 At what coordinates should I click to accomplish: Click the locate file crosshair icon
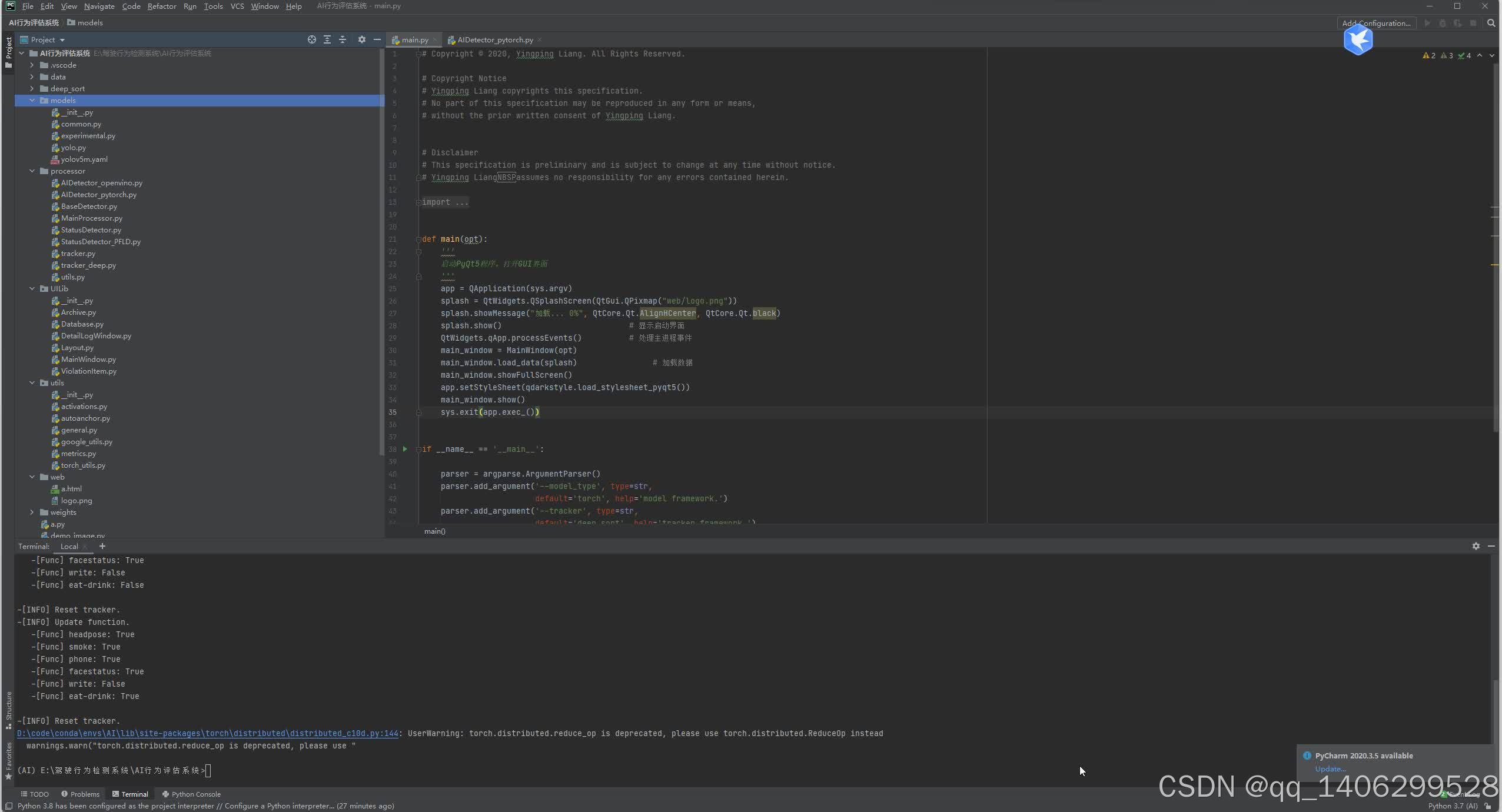coord(311,39)
